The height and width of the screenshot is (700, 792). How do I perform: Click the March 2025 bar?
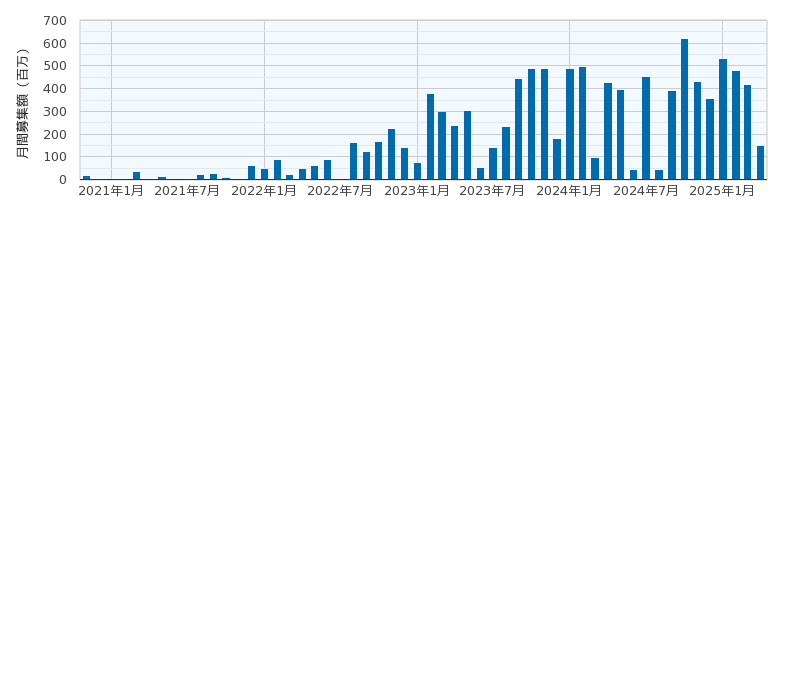[748, 132]
